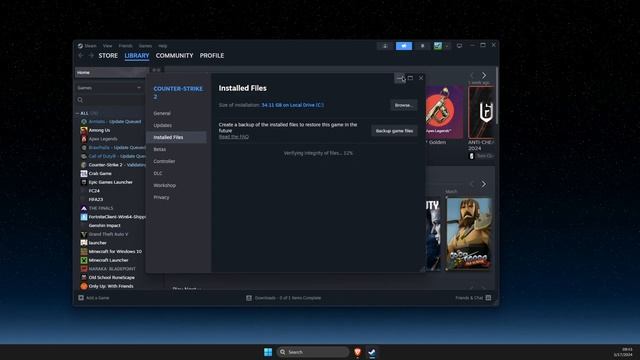Select DLC in properties sidebar
The image size is (640, 360).
(x=176, y=173)
